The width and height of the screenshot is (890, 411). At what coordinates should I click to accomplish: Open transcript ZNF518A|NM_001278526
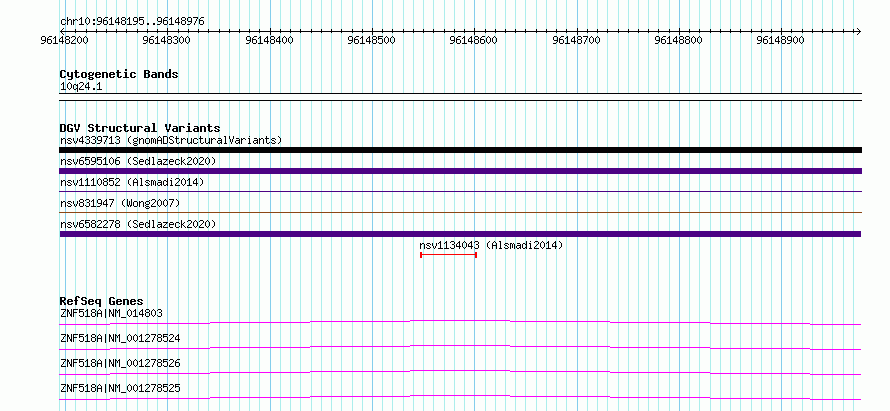pyautogui.click(x=120, y=363)
